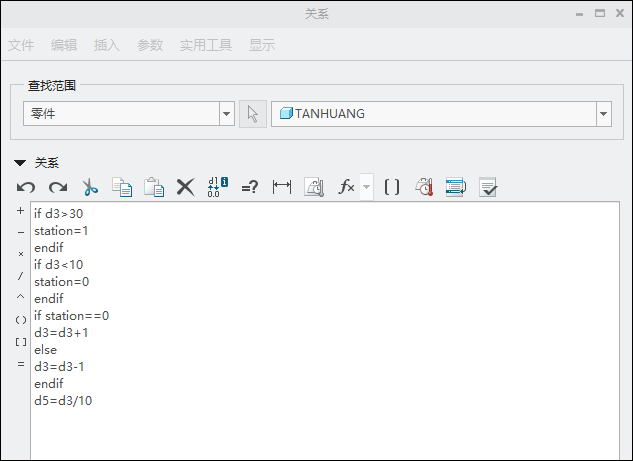
Task: Insert plus operator
Action: coord(21,211)
